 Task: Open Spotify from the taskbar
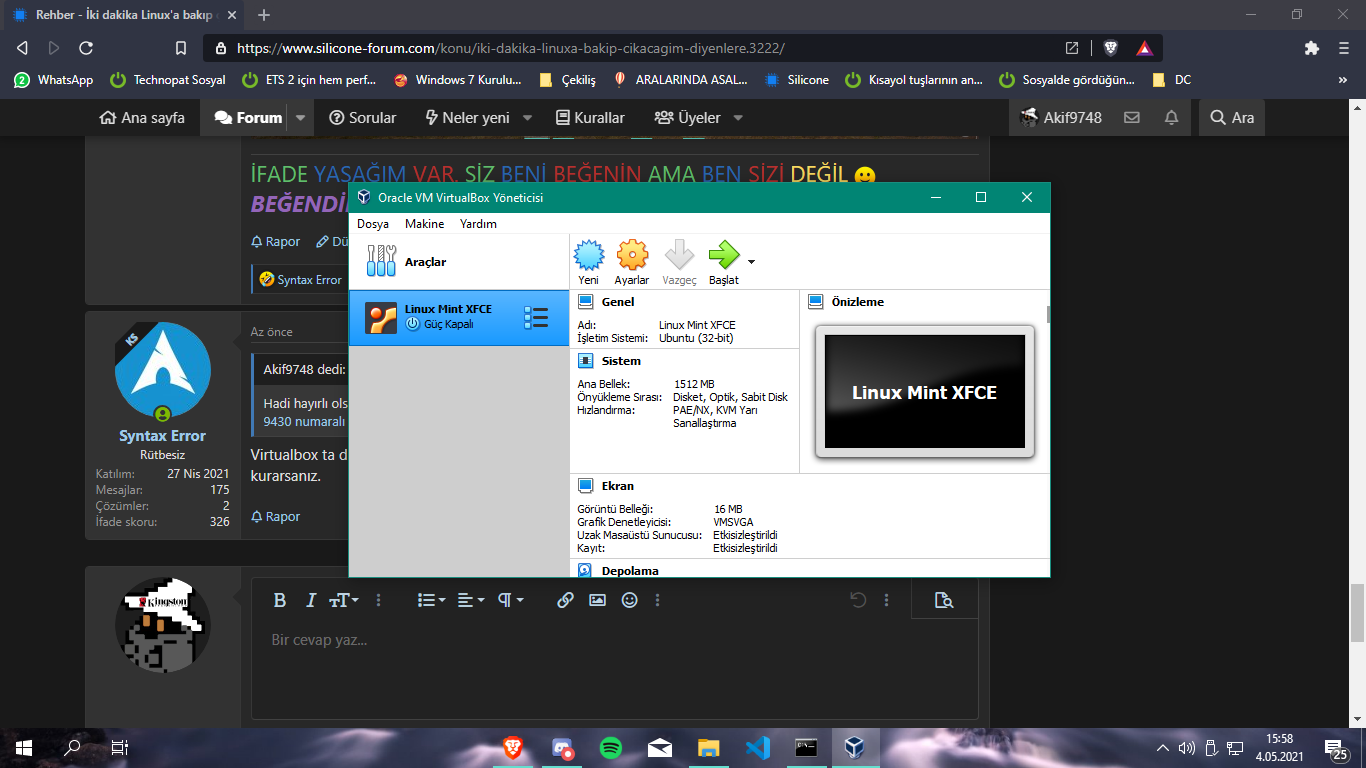(x=611, y=747)
